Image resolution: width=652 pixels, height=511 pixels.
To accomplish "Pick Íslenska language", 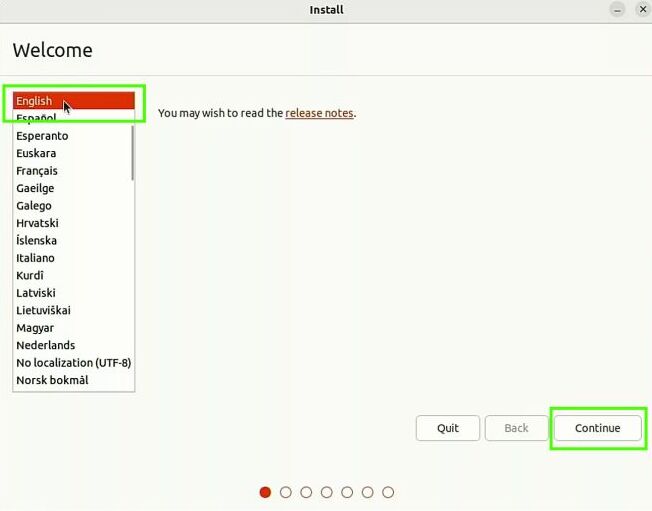I will point(74,241).
